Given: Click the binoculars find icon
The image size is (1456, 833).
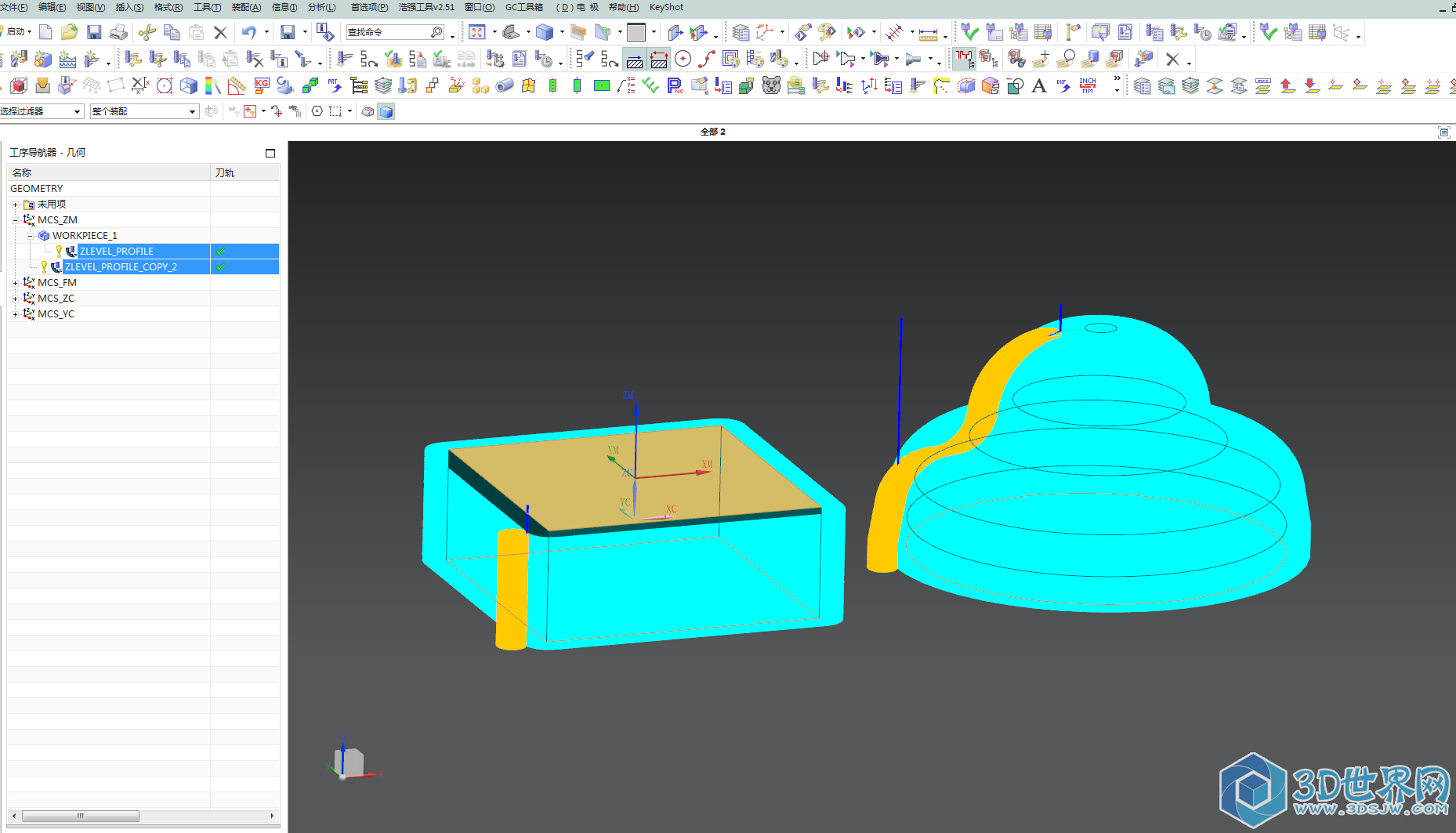Looking at the screenshot, I should point(1016,59).
